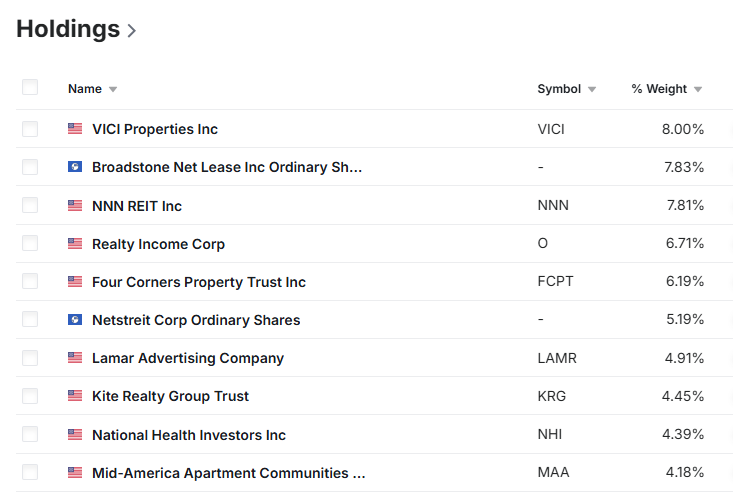
Task: Click the flag icon beside National Health Investors
Action: (x=75, y=435)
